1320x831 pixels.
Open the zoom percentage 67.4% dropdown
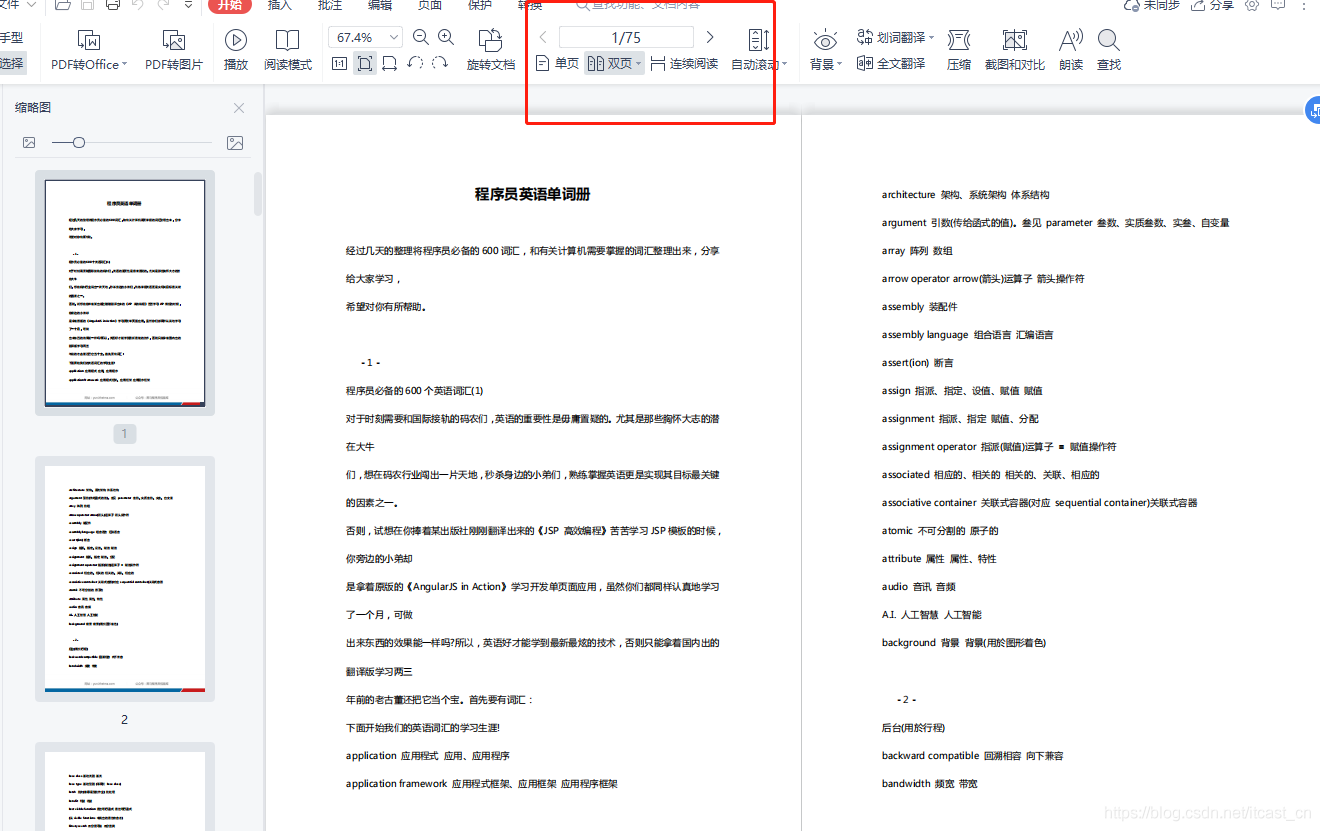click(394, 38)
